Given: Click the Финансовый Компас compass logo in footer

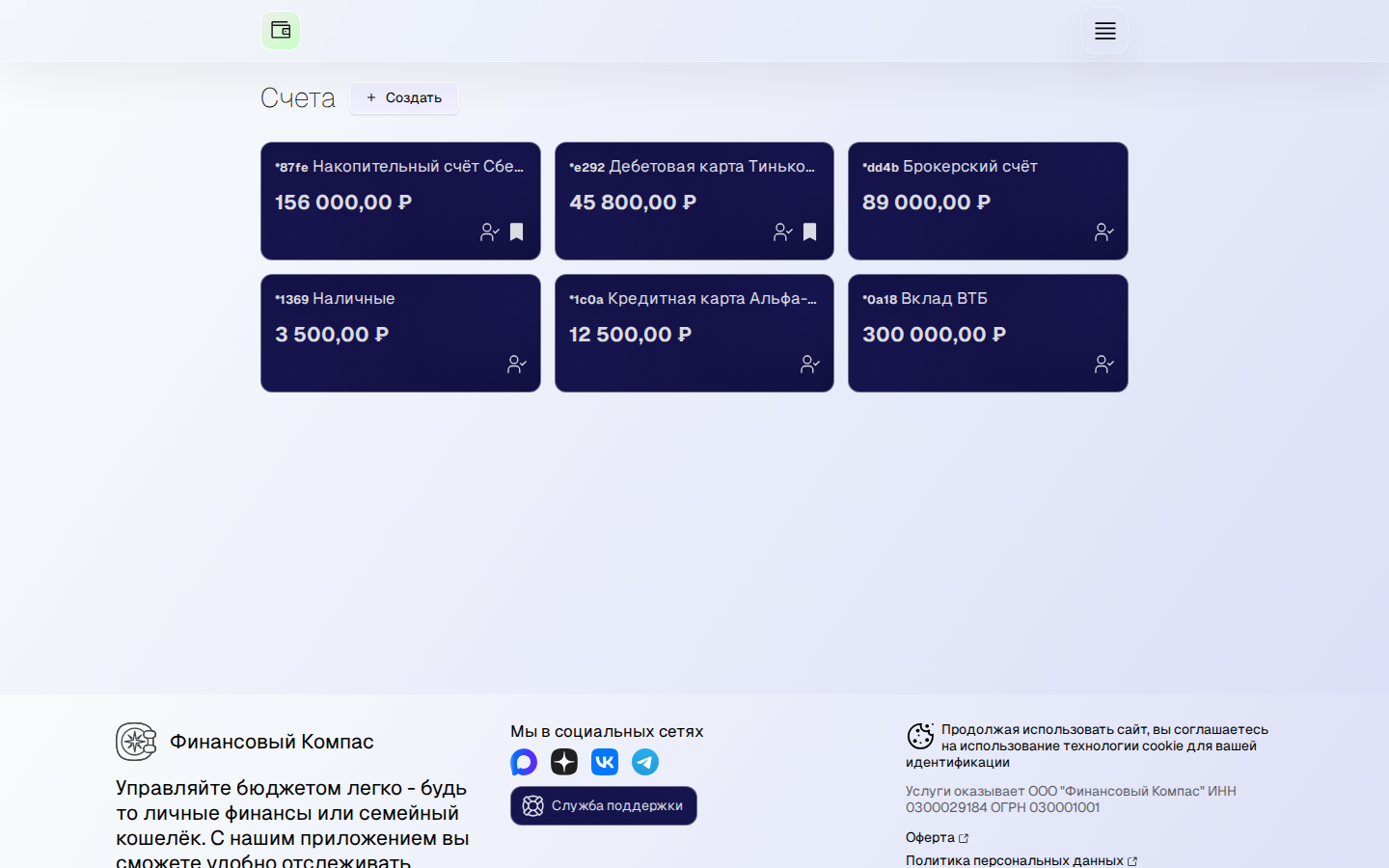Looking at the screenshot, I should tap(136, 742).
